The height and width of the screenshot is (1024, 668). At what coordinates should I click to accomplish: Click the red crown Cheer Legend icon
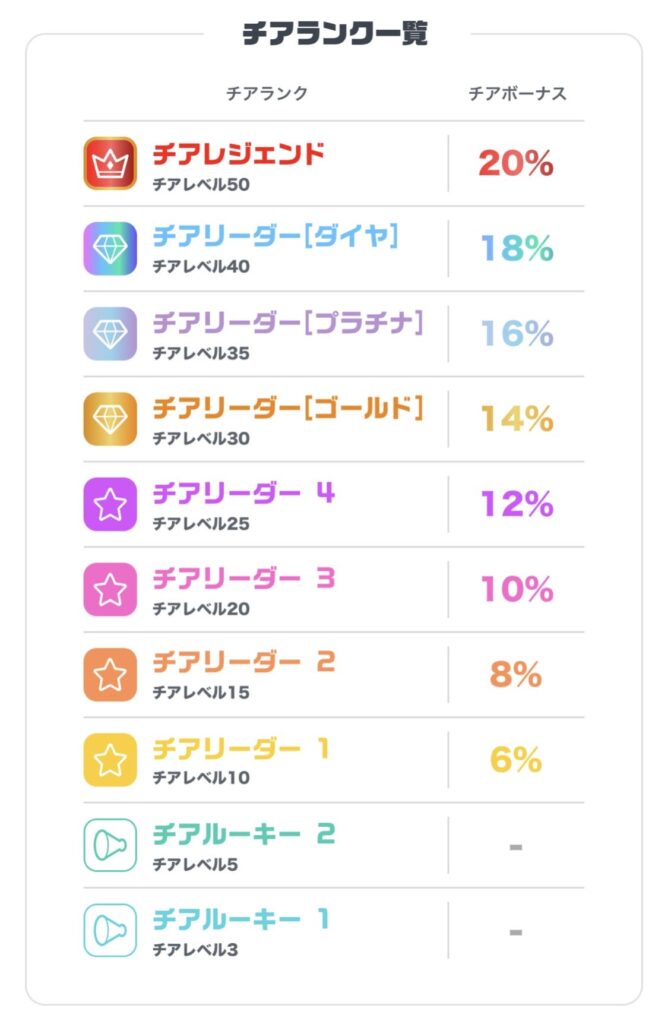[x=110, y=163]
